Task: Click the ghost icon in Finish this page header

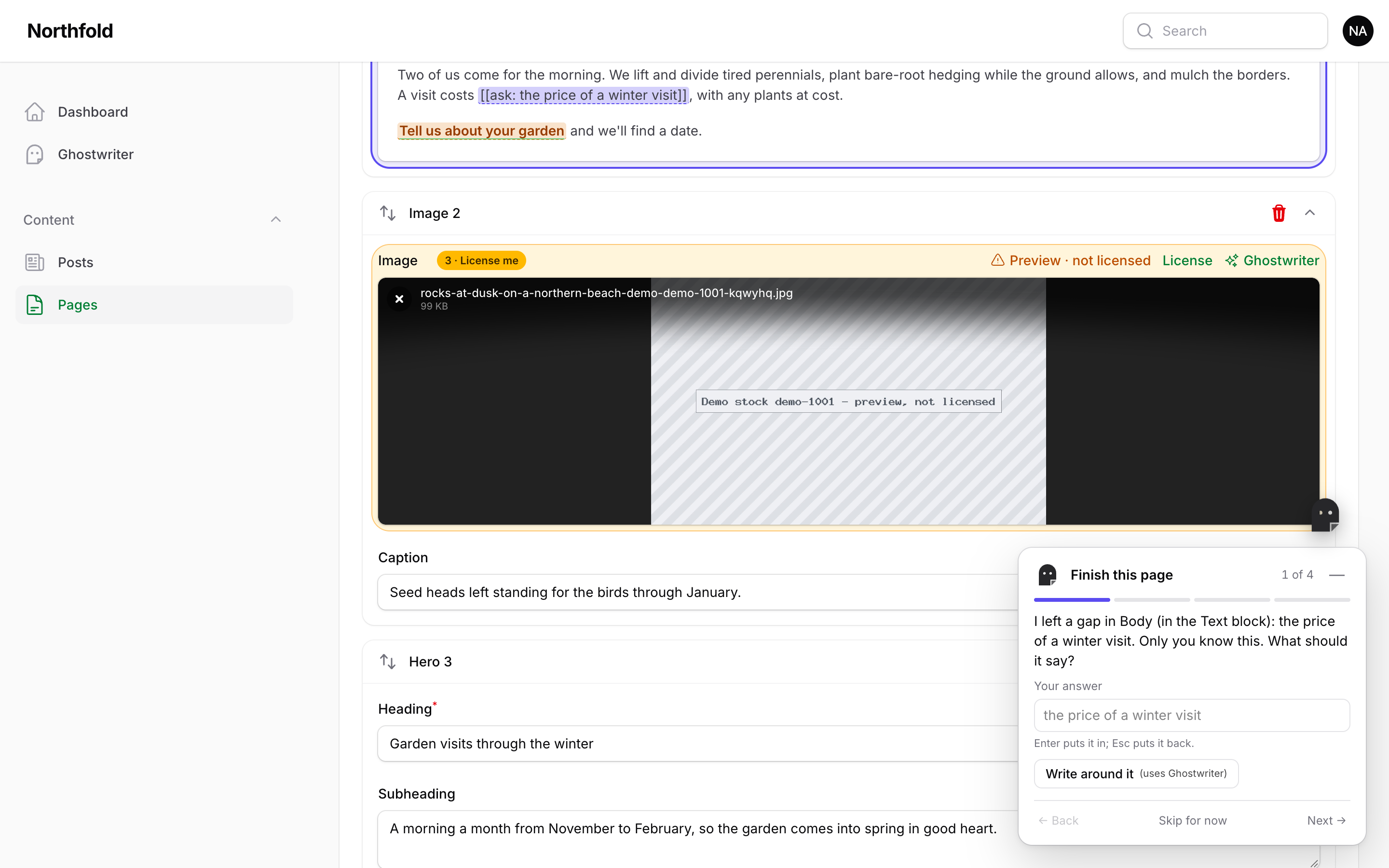Action: (1048, 575)
